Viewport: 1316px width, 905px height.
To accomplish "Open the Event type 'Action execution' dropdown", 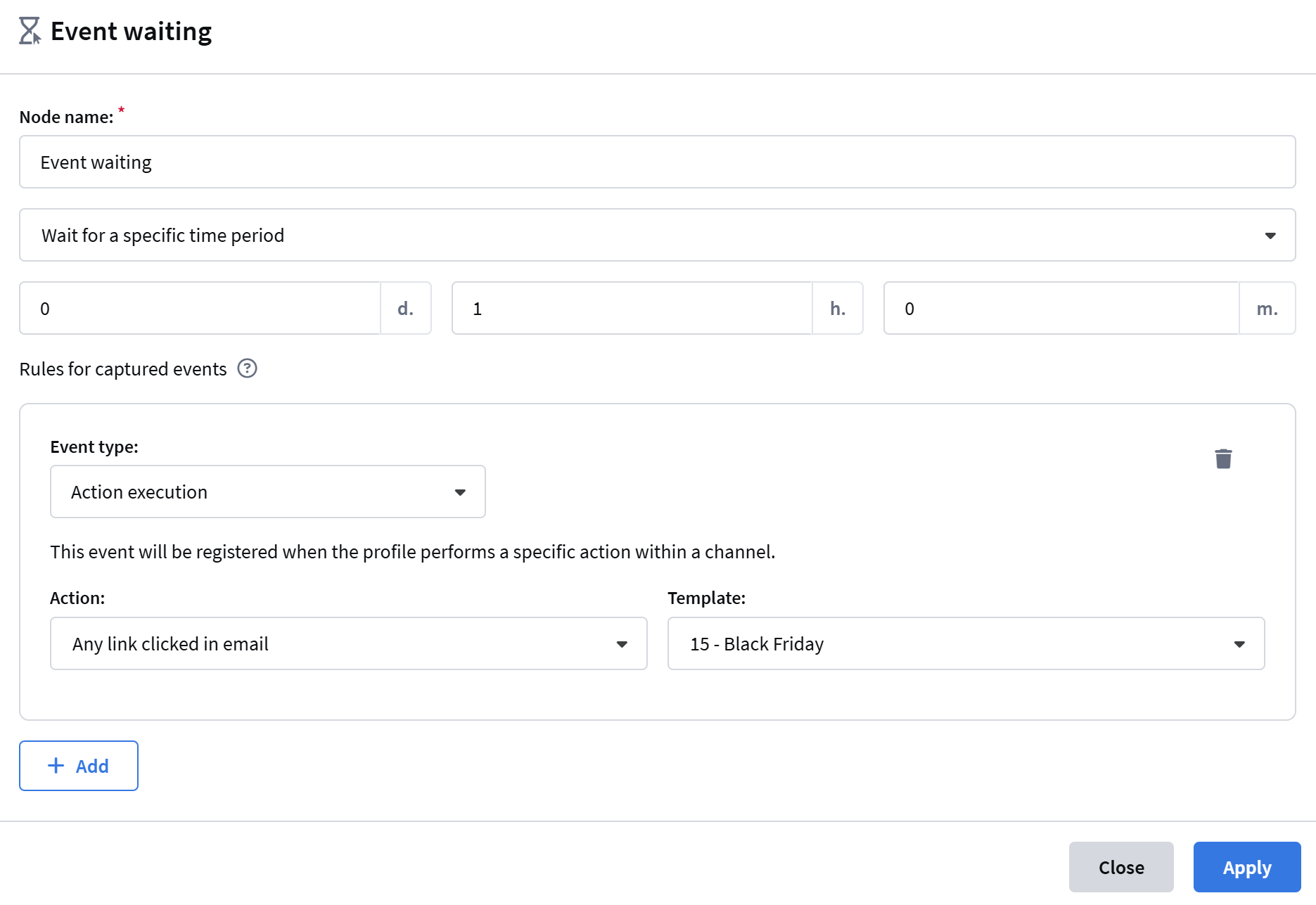I will coord(267,492).
